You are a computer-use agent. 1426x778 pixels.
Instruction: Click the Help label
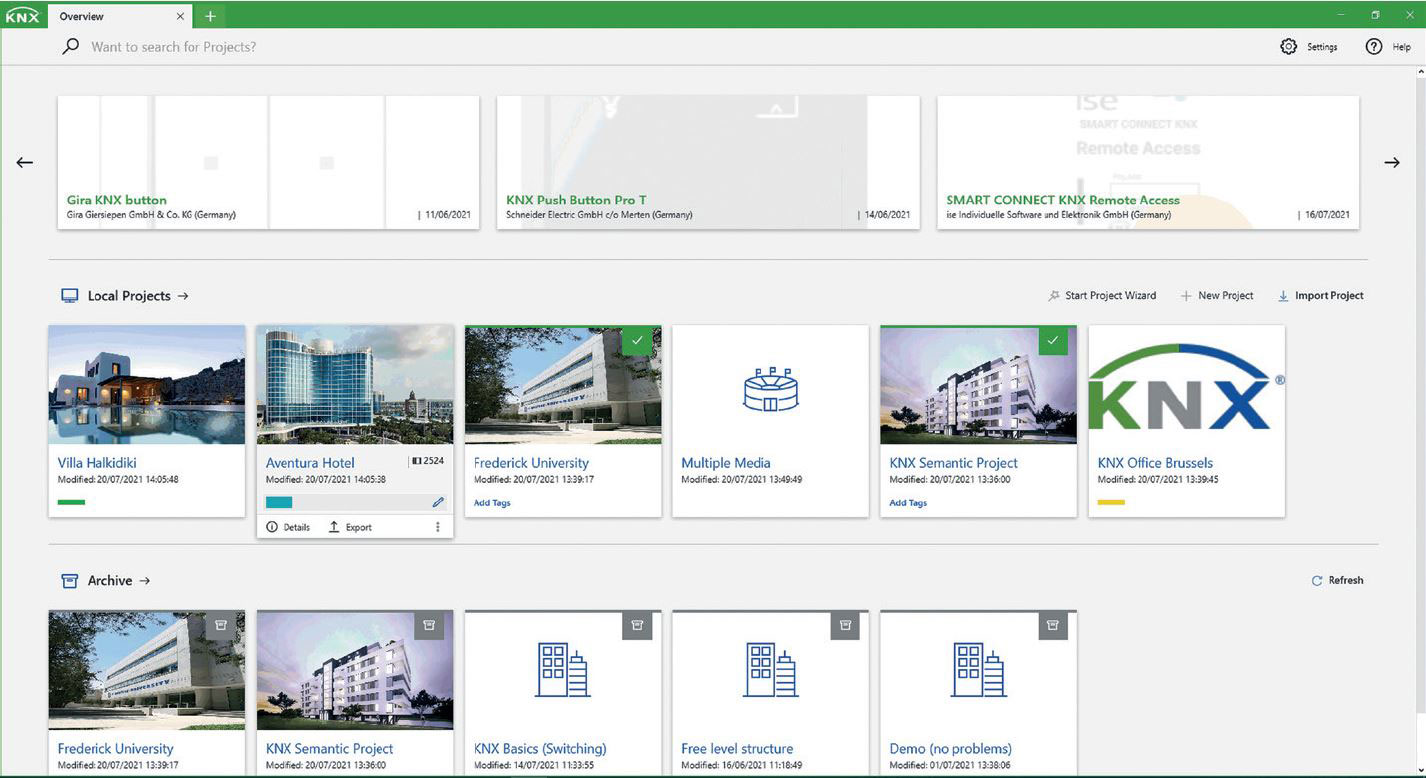pyautogui.click(x=1402, y=47)
